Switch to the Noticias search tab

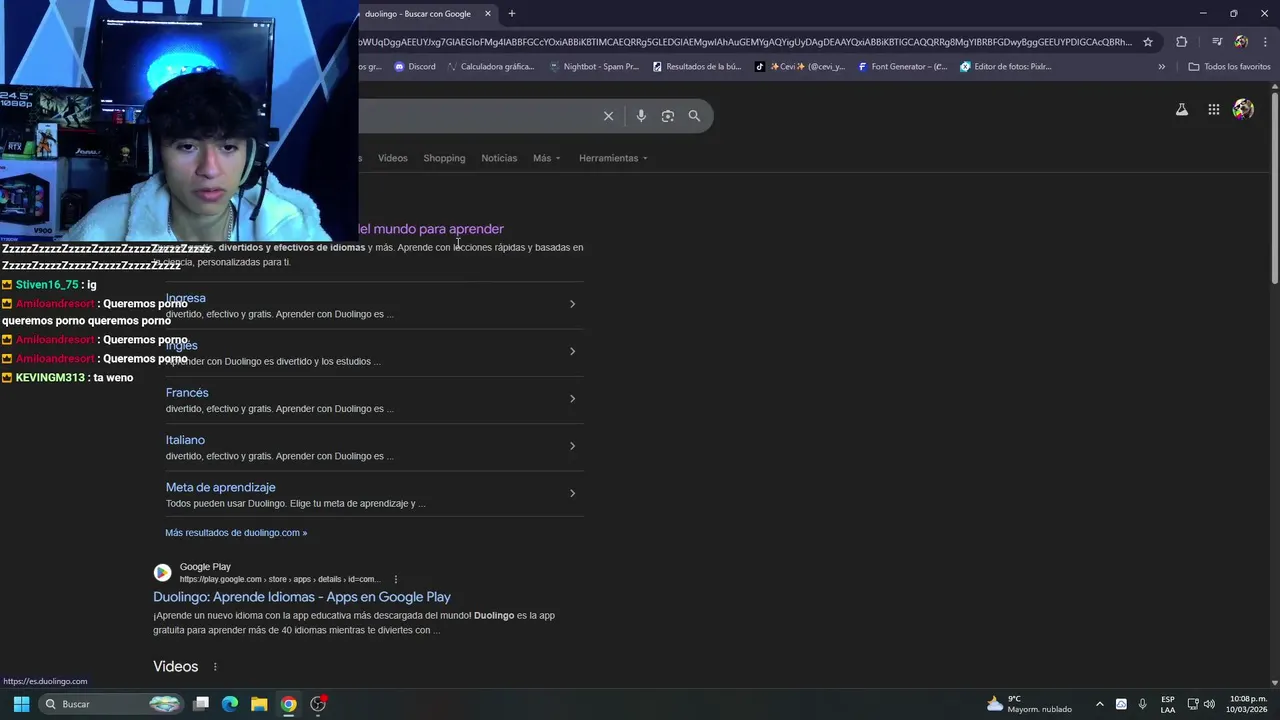click(x=499, y=158)
